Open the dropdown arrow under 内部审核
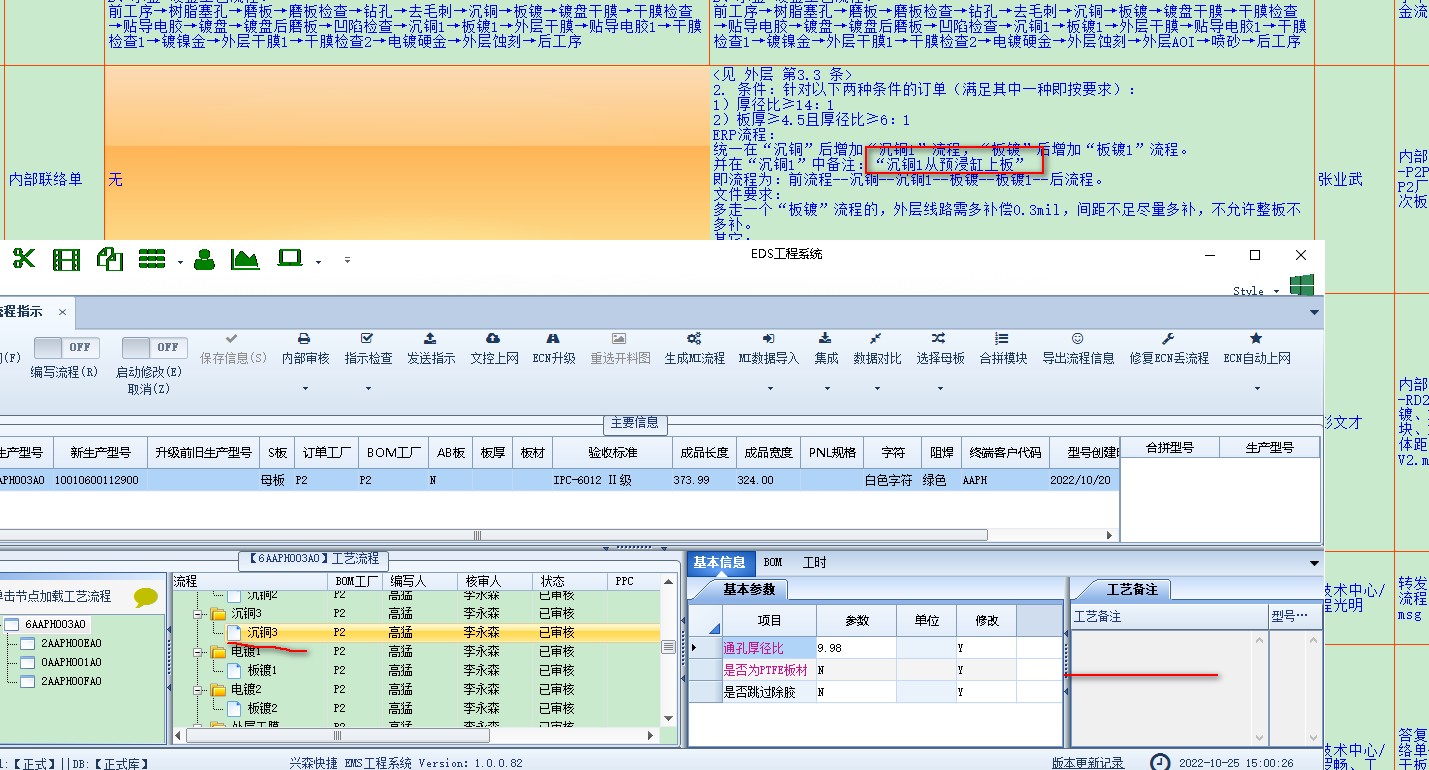Image resolution: width=1429 pixels, height=770 pixels. [x=305, y=388]
